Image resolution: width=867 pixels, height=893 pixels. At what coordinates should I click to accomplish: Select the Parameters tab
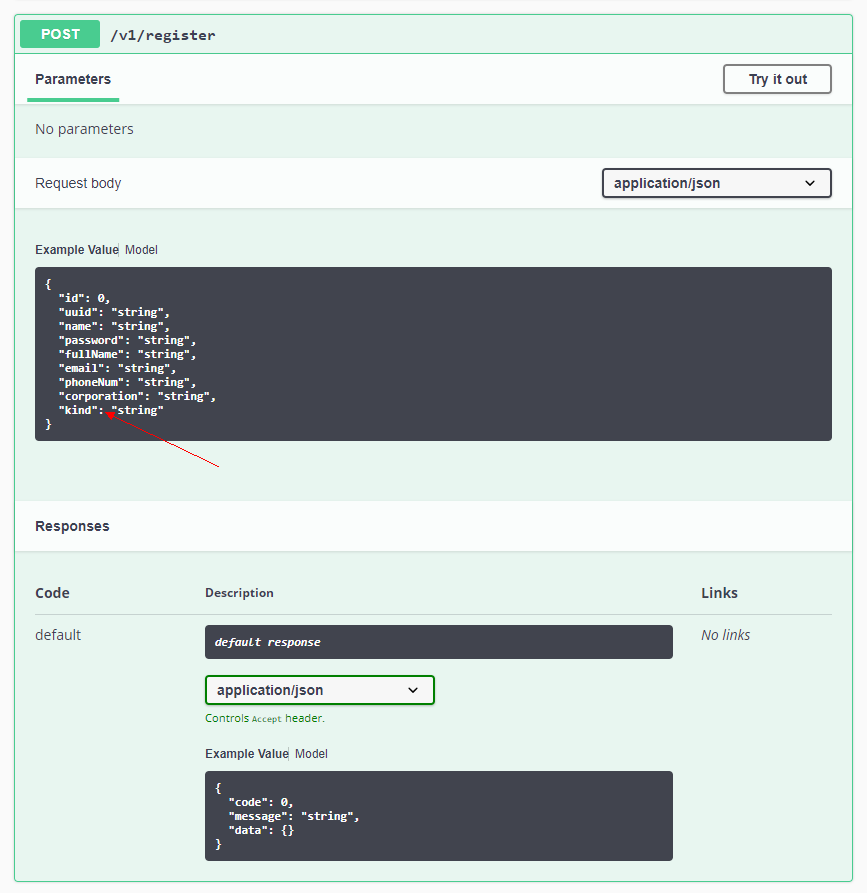tap(73, 79)
